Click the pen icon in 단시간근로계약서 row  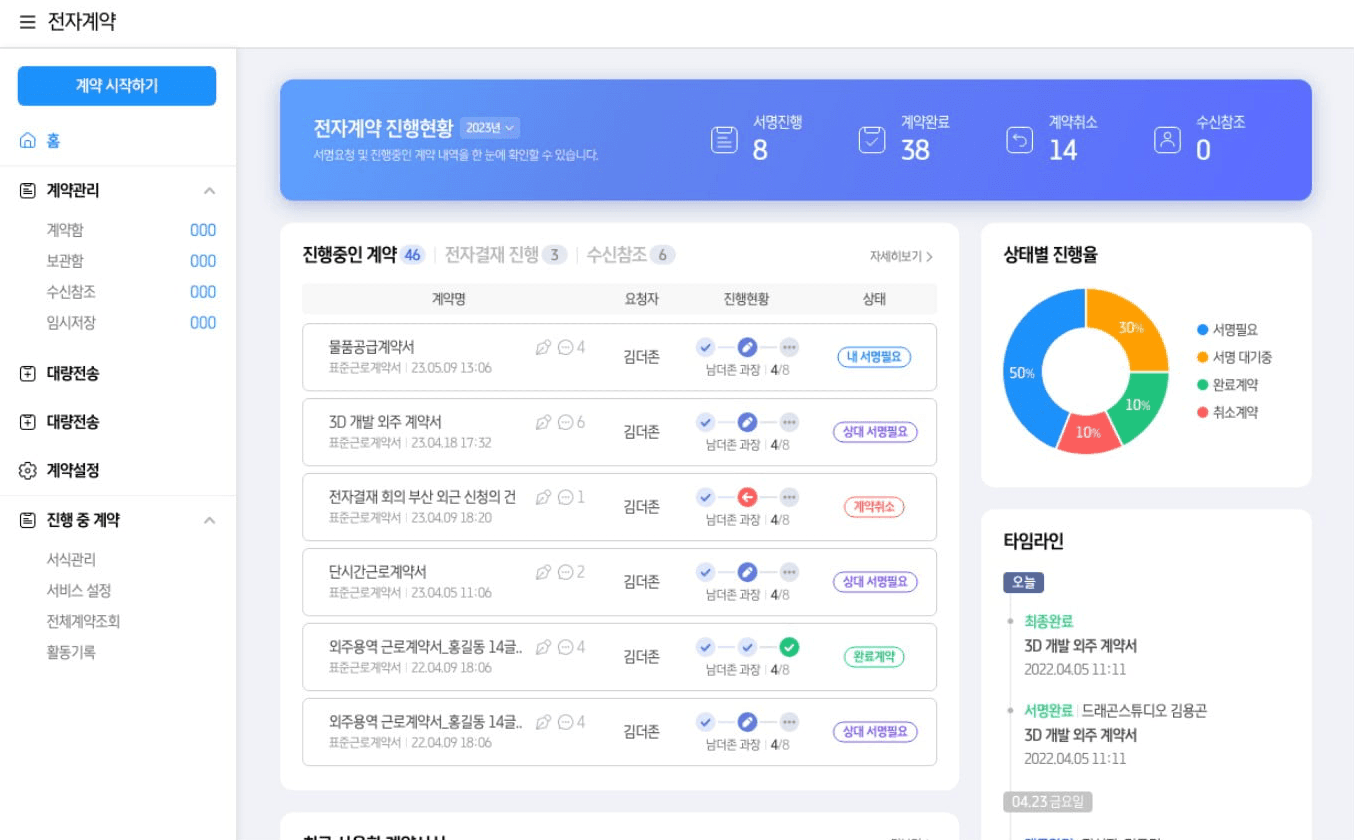pos(543,572)
